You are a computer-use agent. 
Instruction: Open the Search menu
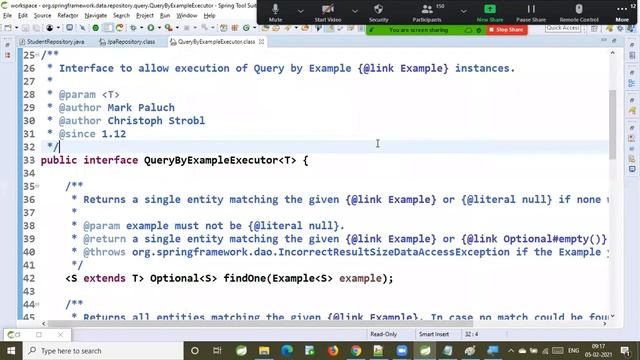click(121, 16)
